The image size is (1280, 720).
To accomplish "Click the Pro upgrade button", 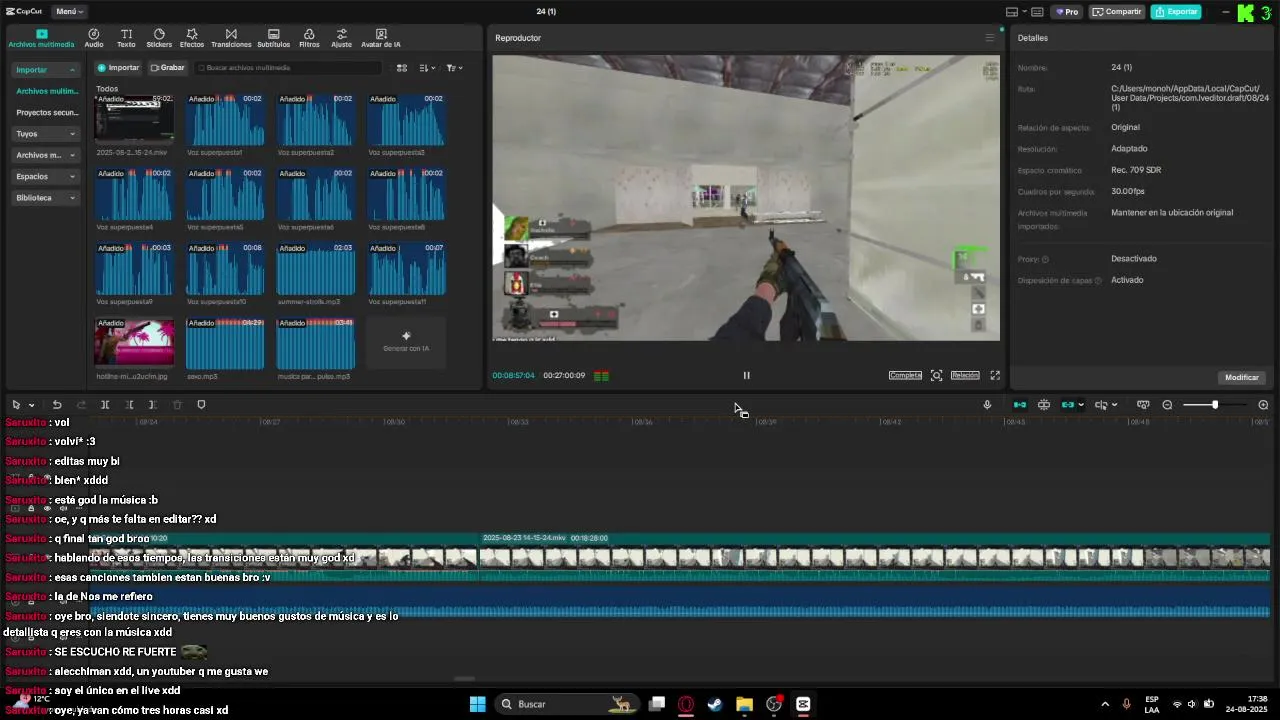I will point(1066,12).
